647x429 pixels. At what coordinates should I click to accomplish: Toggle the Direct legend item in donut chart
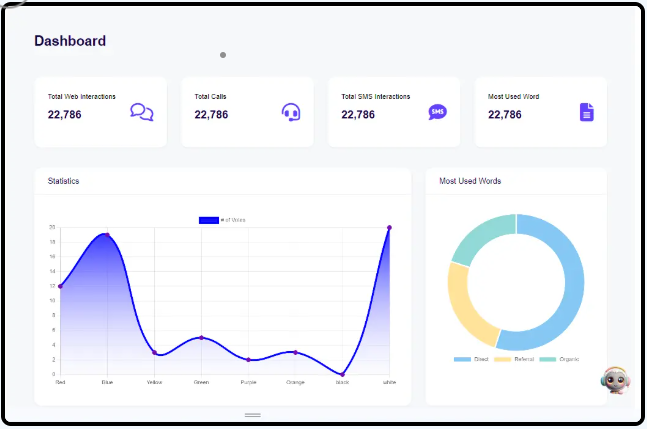tap(471, 359)
